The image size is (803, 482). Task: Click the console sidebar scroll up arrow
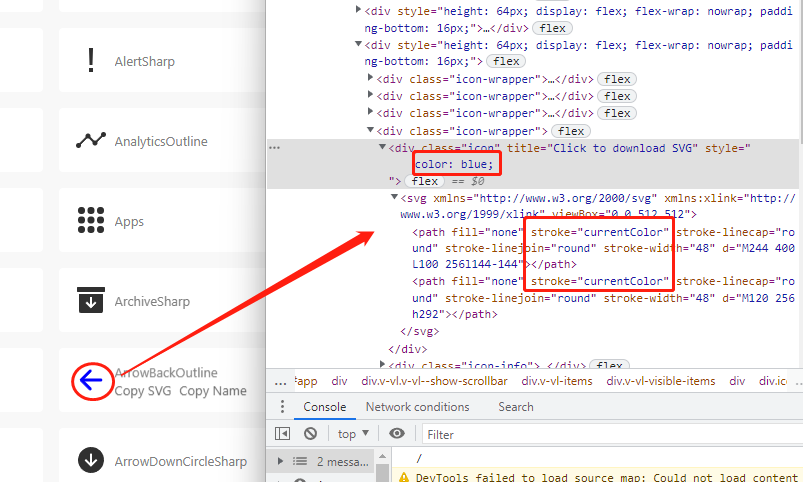(x=383, y=455)
